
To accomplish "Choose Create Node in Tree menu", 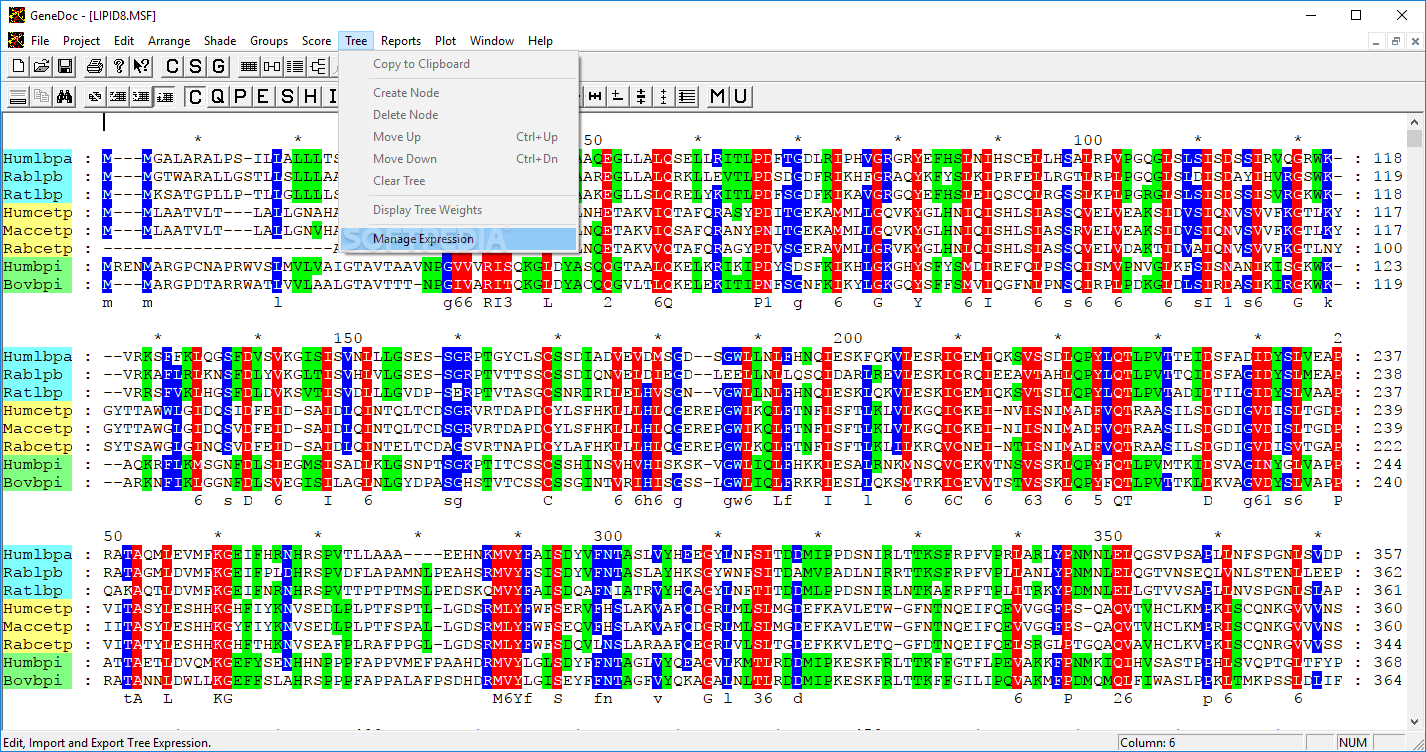I will coord(459,93).
